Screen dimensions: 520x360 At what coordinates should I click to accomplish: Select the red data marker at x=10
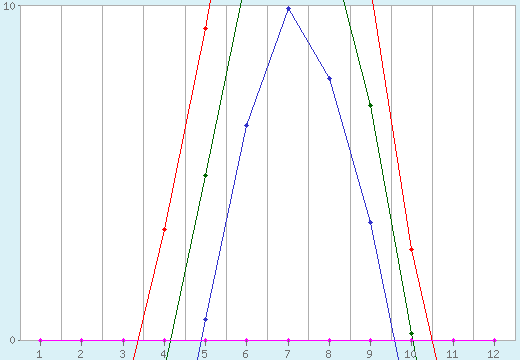[x=411, y=249]
